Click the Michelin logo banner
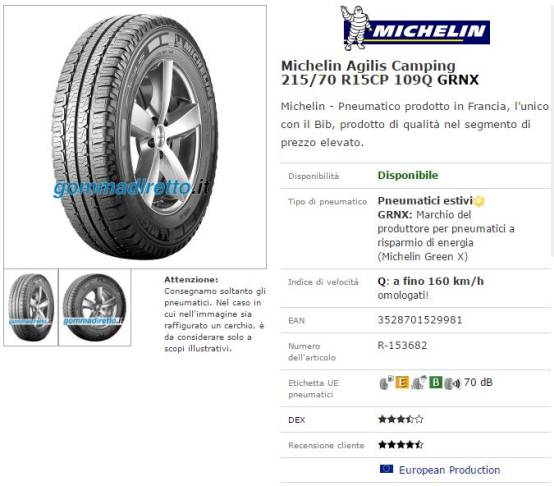The height and width of the screenshot is (486, 554). [x=415, y=28]
